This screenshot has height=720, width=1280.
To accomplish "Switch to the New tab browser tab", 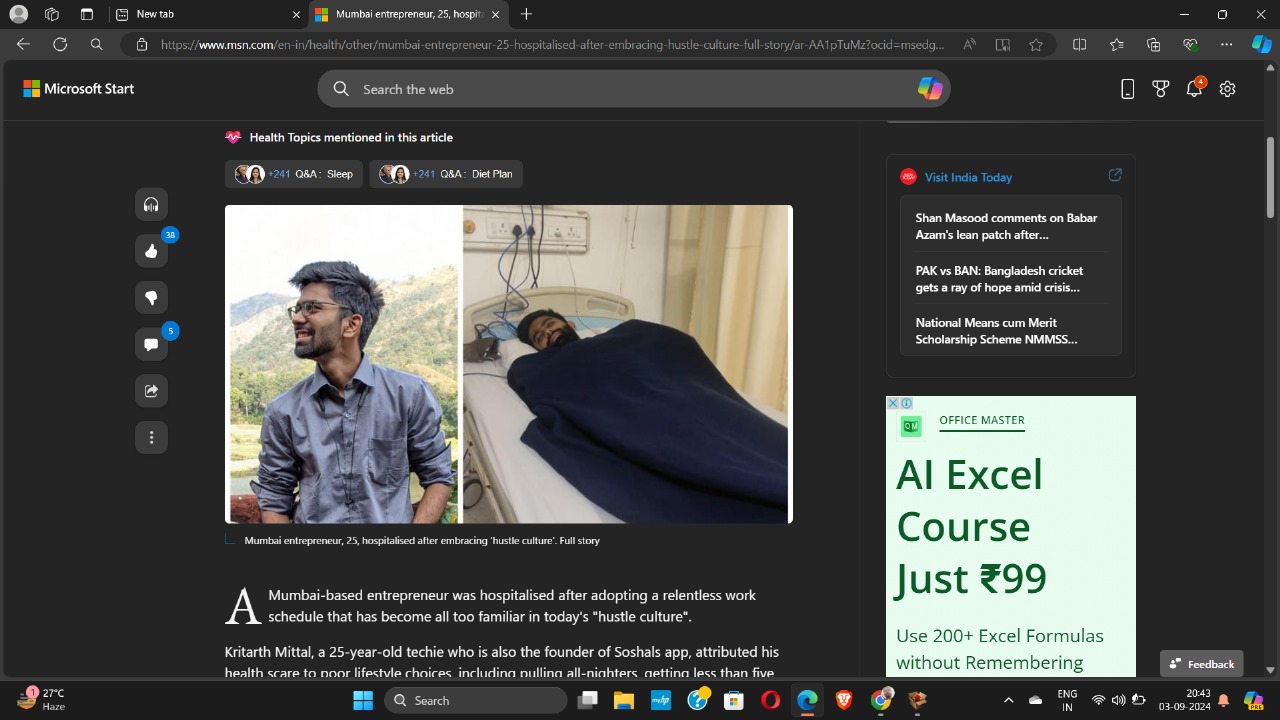I will [205, 14].
